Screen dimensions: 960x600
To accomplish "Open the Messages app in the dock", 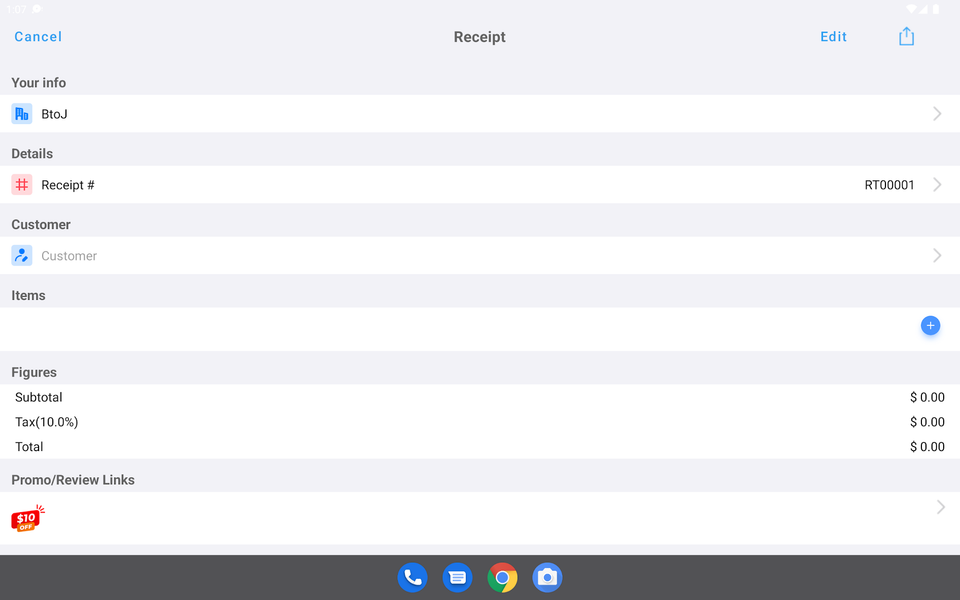I will pyautogui.click(x=457, y=577).
